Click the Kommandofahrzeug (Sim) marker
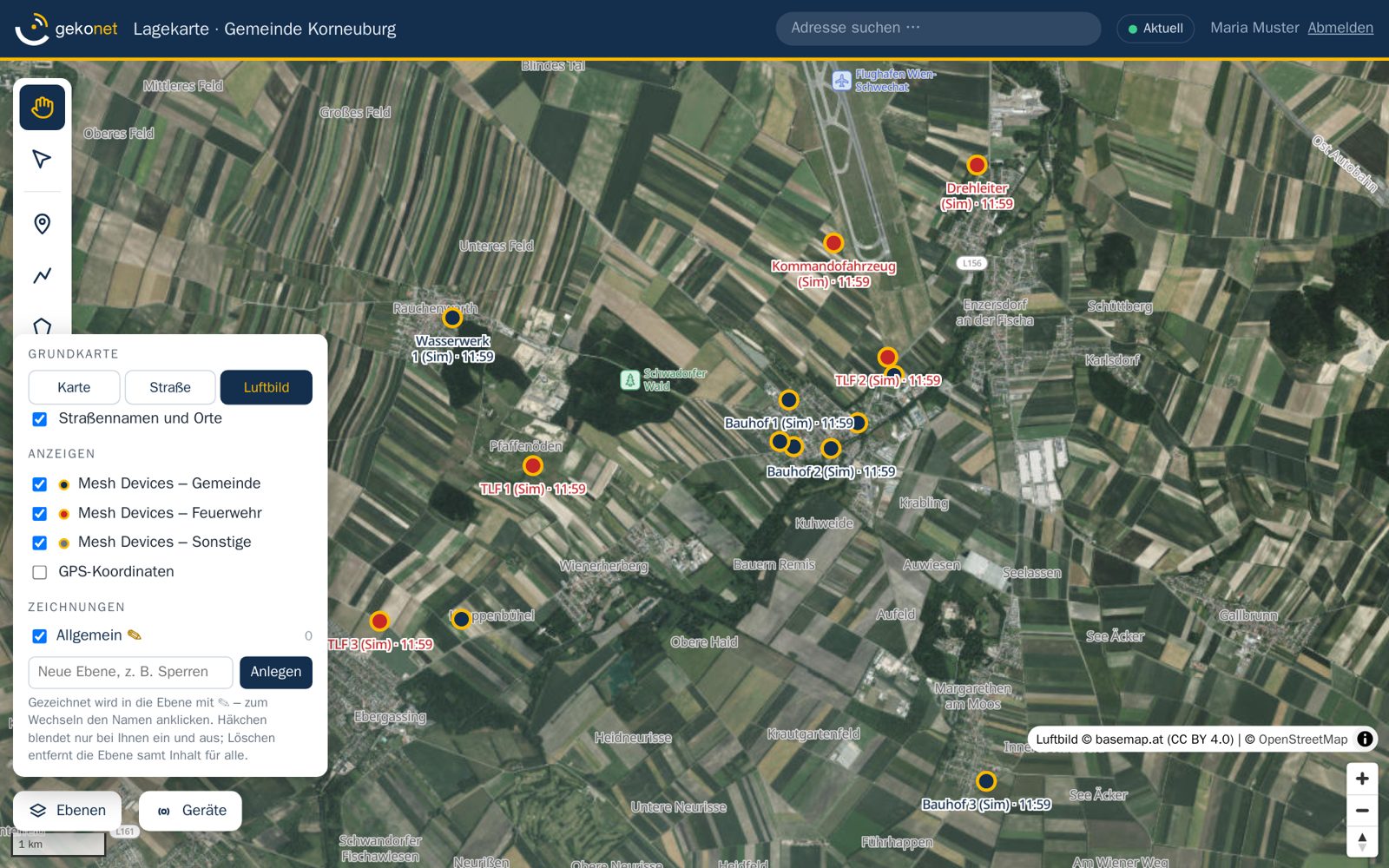This screenshot has width=1389, height=868. (833, 243)
